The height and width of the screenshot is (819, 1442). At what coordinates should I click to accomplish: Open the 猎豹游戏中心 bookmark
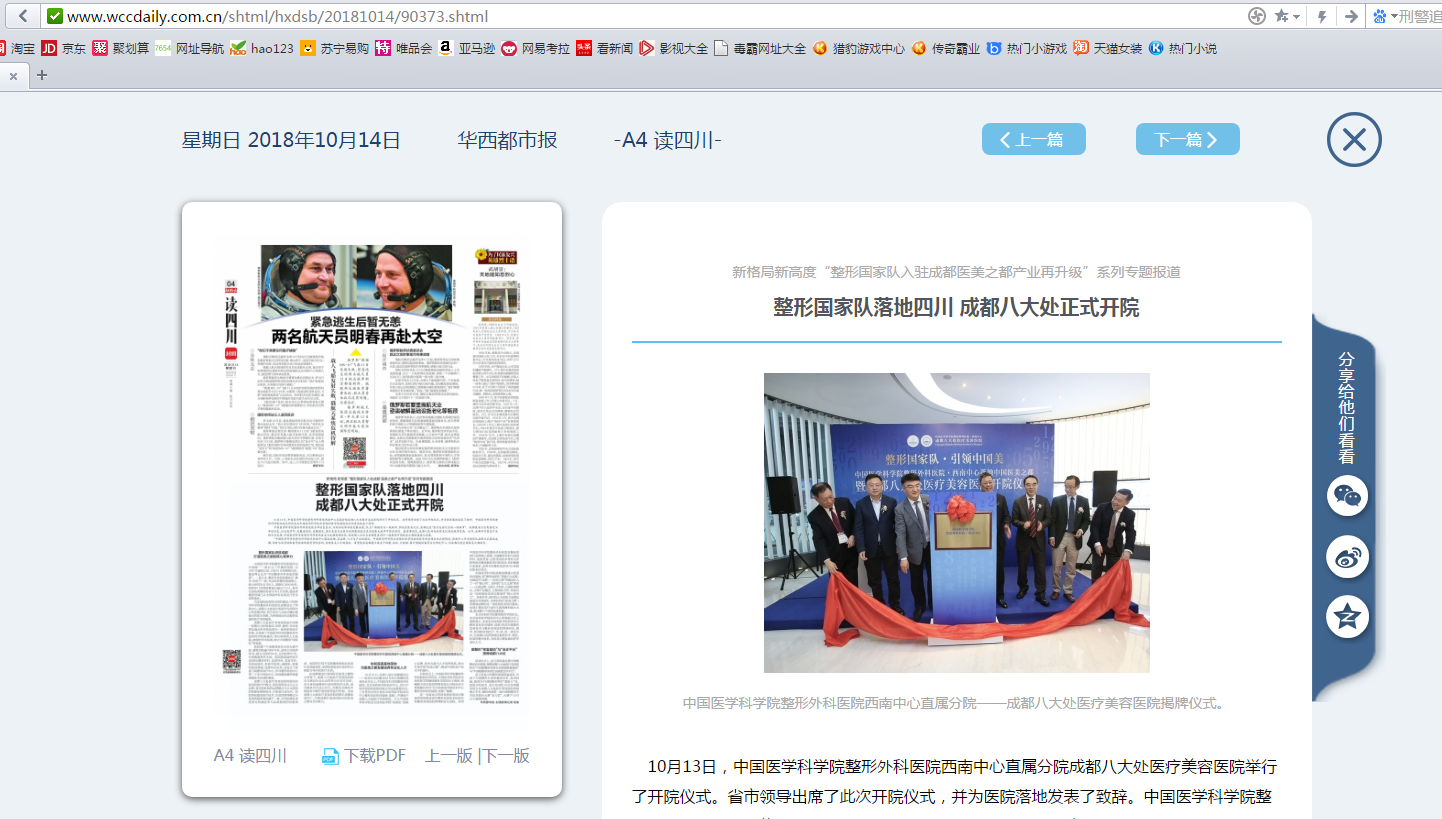[x=859, y=48]
